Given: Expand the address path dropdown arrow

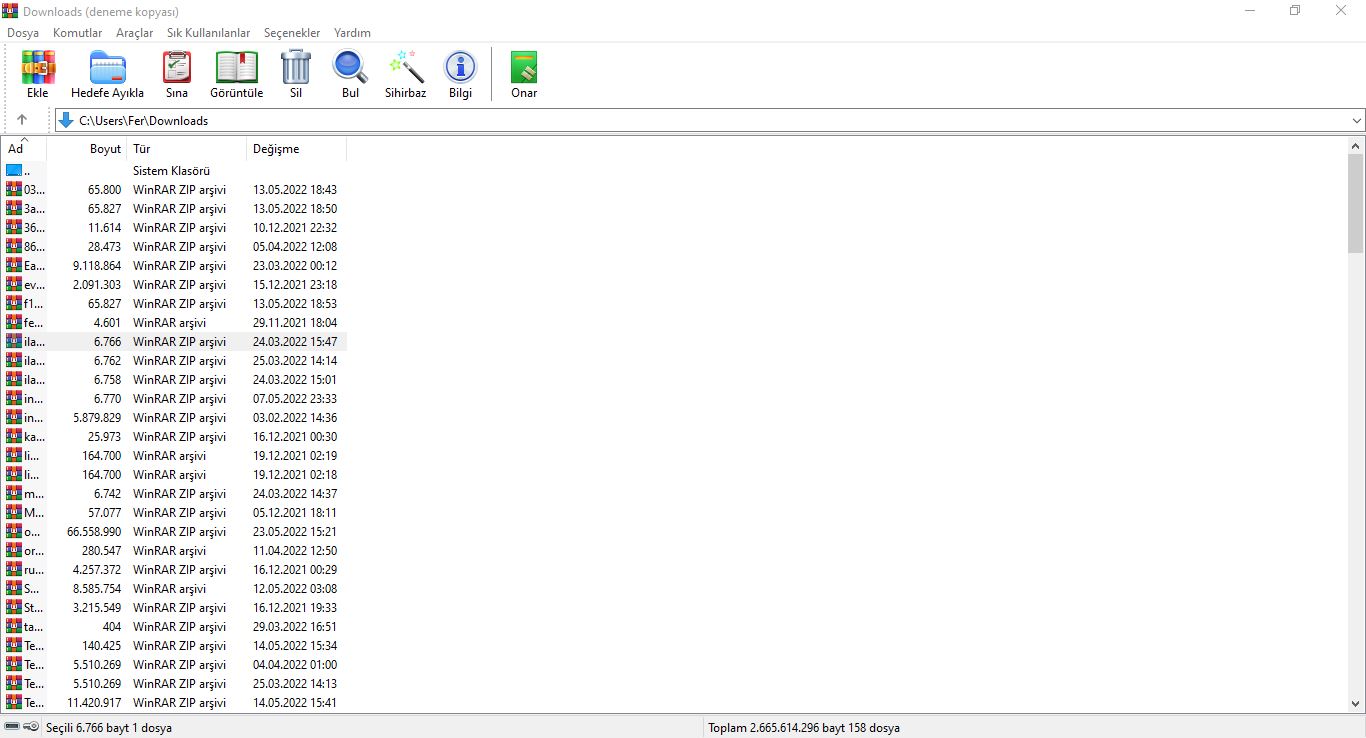Looking at the screenshot, I should pos(1356,120).
